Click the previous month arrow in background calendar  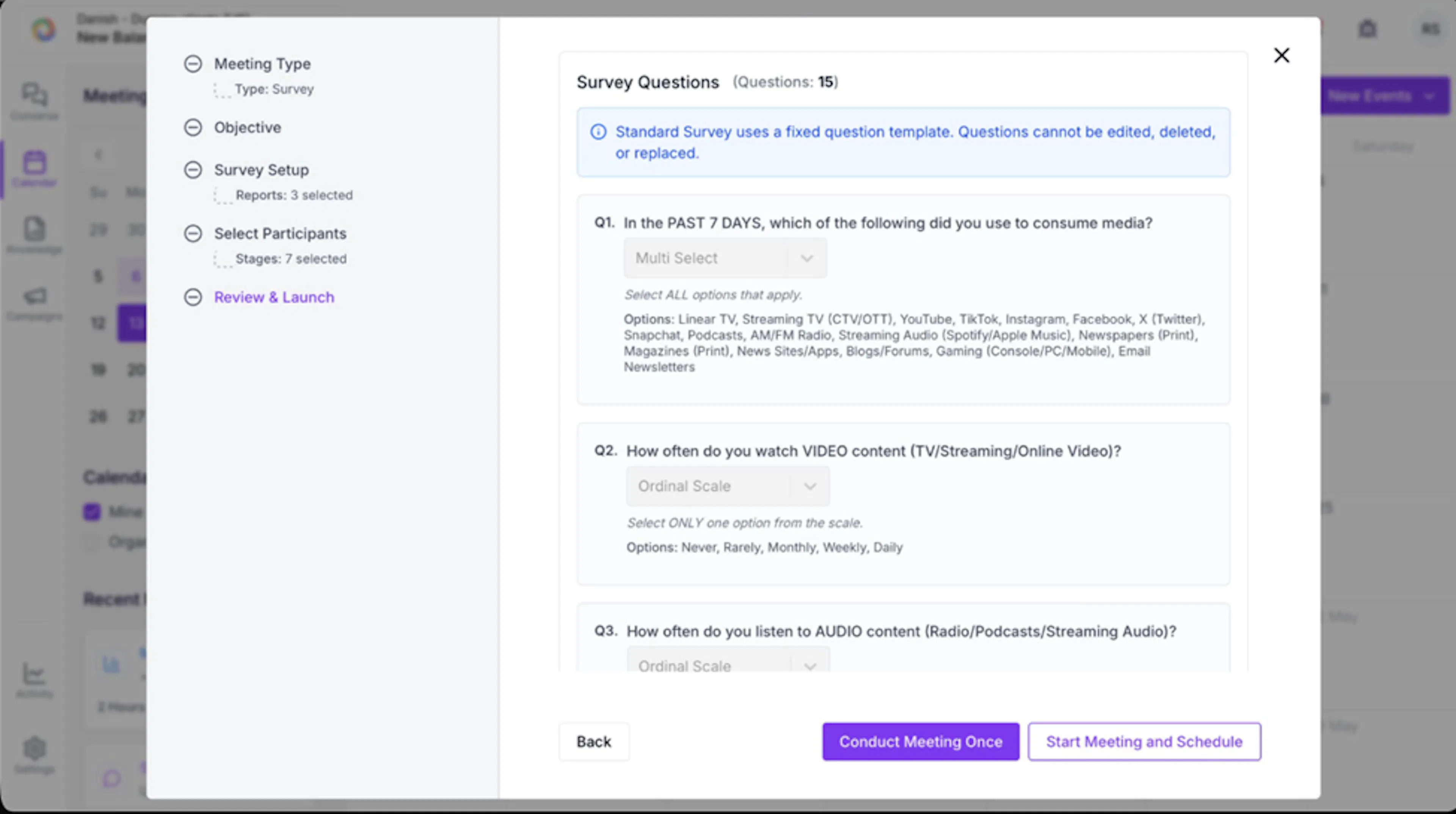pyautogui.click(x=99, y=154)
